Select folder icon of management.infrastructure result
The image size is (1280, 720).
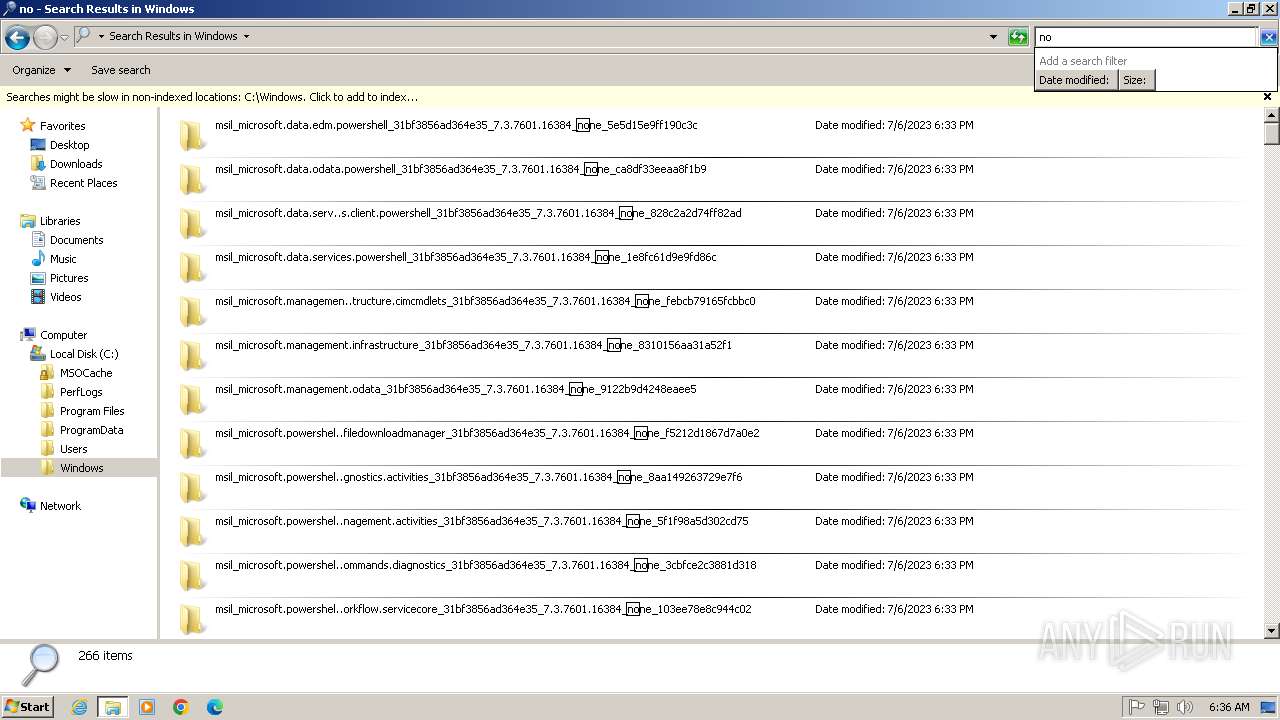pos(192,356)
